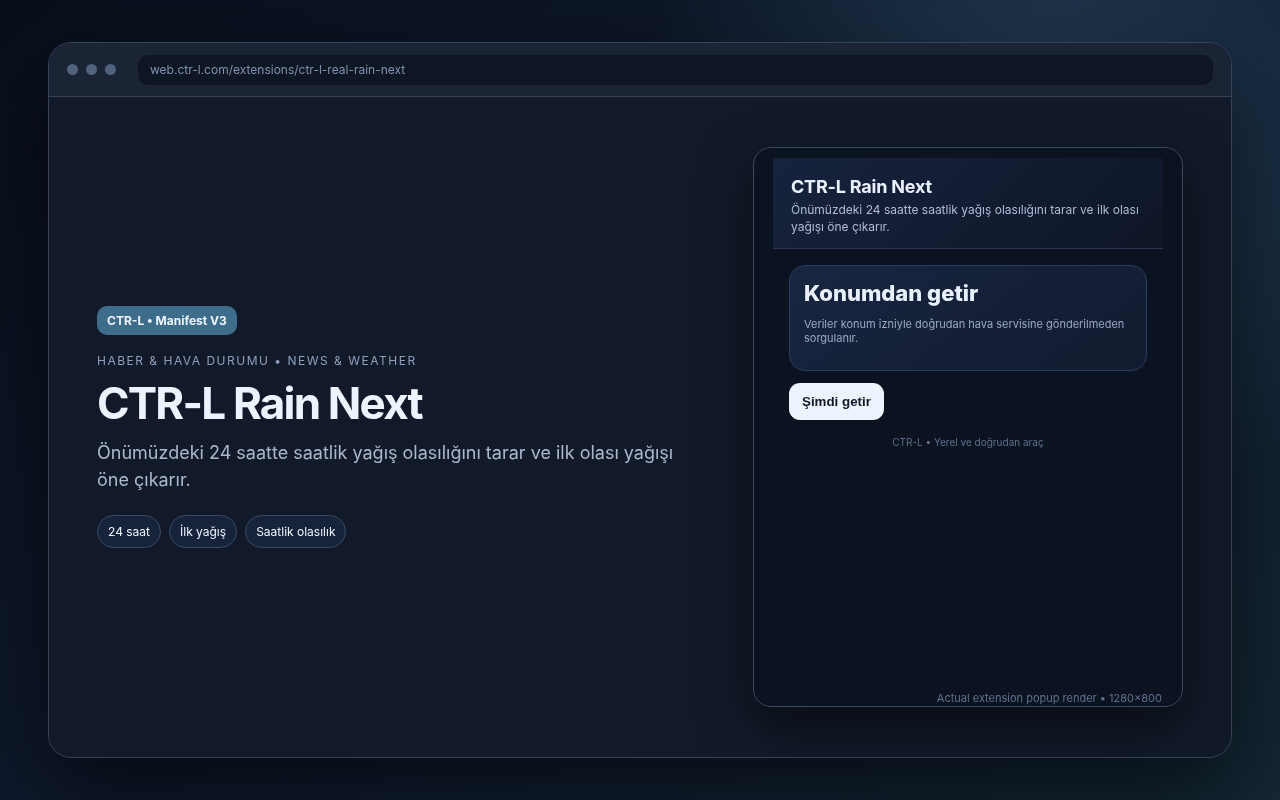Select the 24 saat chip
Image resolution: width=1280 pixels, height=800 pixels.
point(129,531)
